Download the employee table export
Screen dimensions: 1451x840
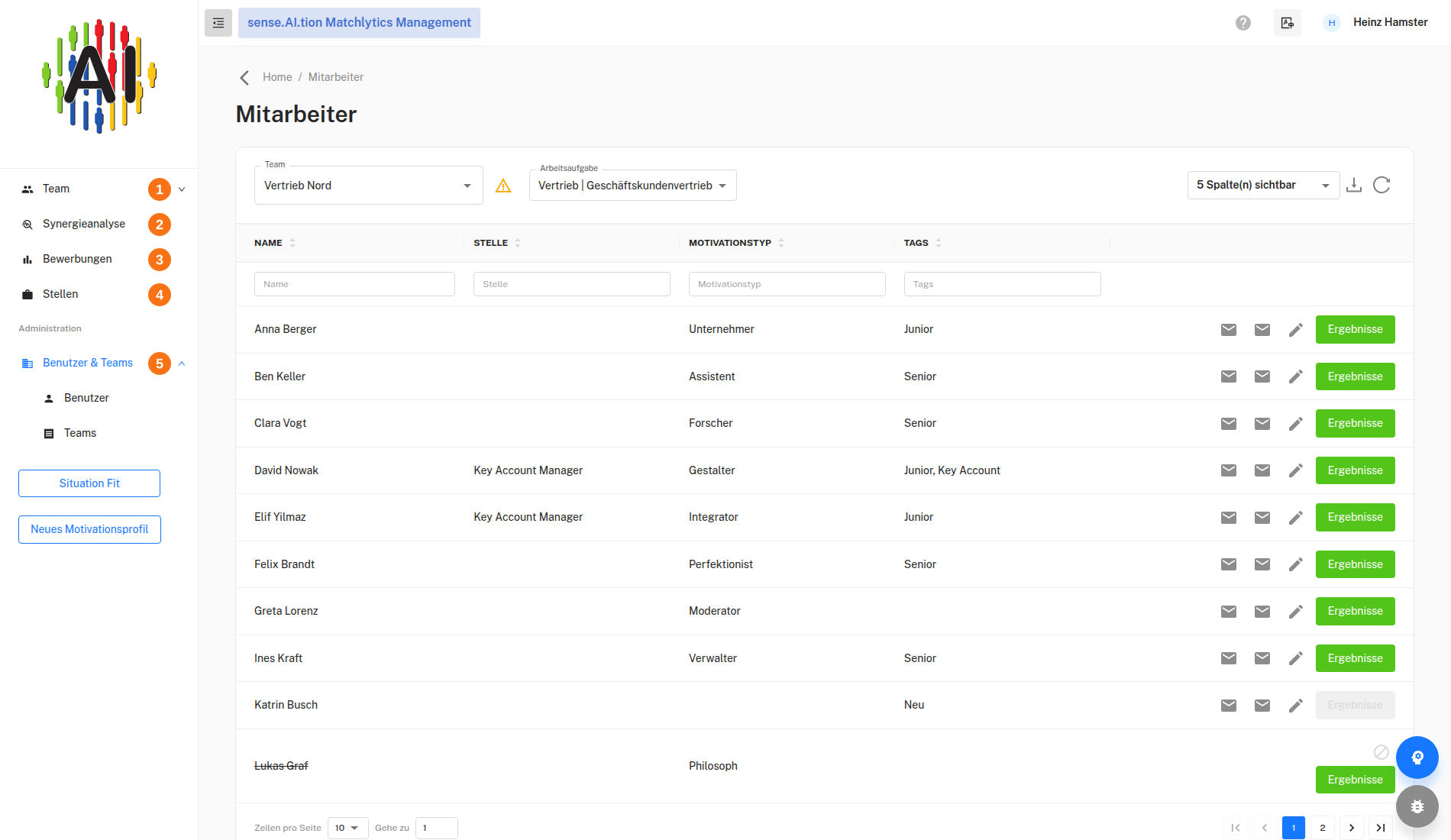pos(1354,185)
